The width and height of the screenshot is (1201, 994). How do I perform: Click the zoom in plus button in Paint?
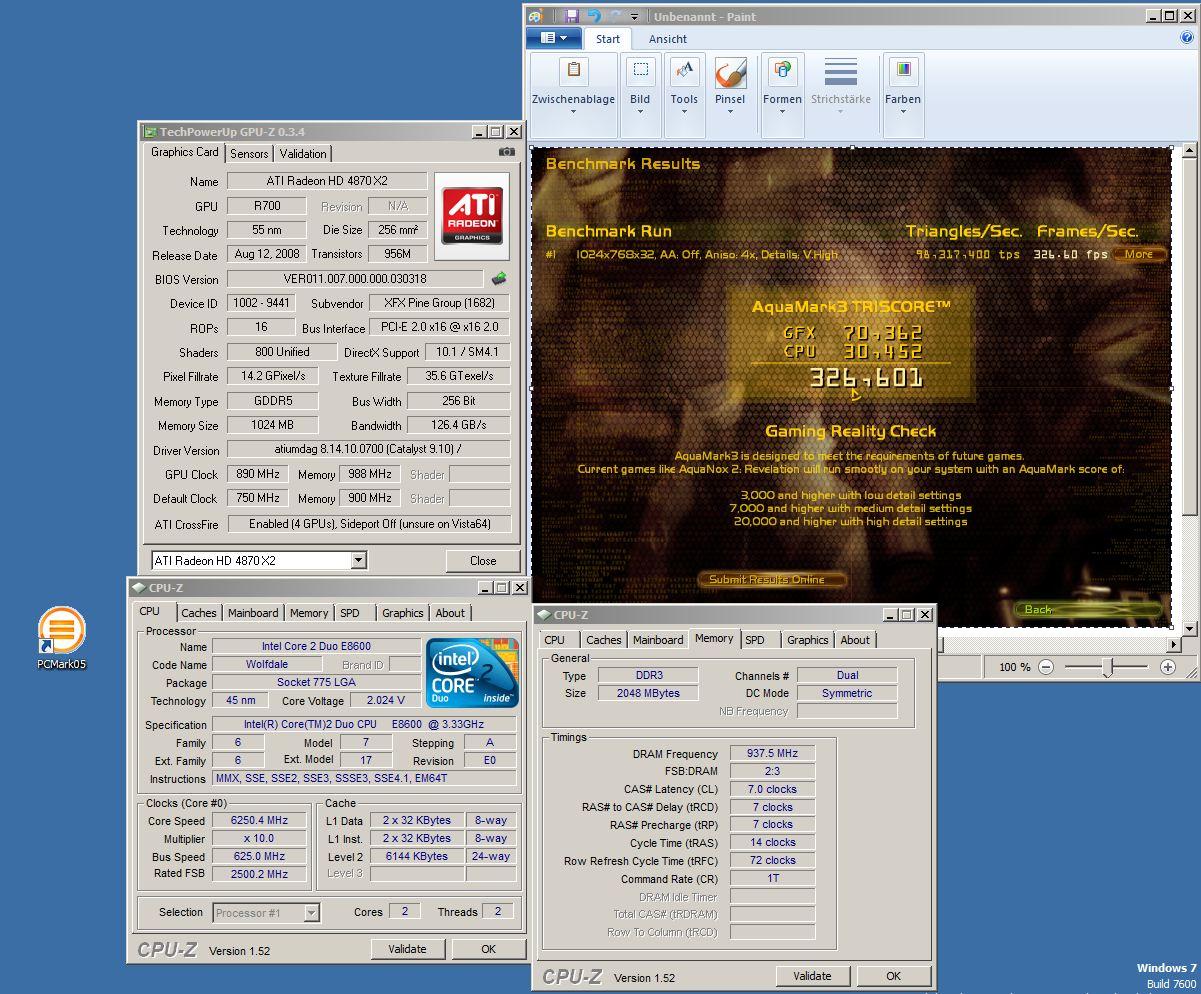(1167, 667)
